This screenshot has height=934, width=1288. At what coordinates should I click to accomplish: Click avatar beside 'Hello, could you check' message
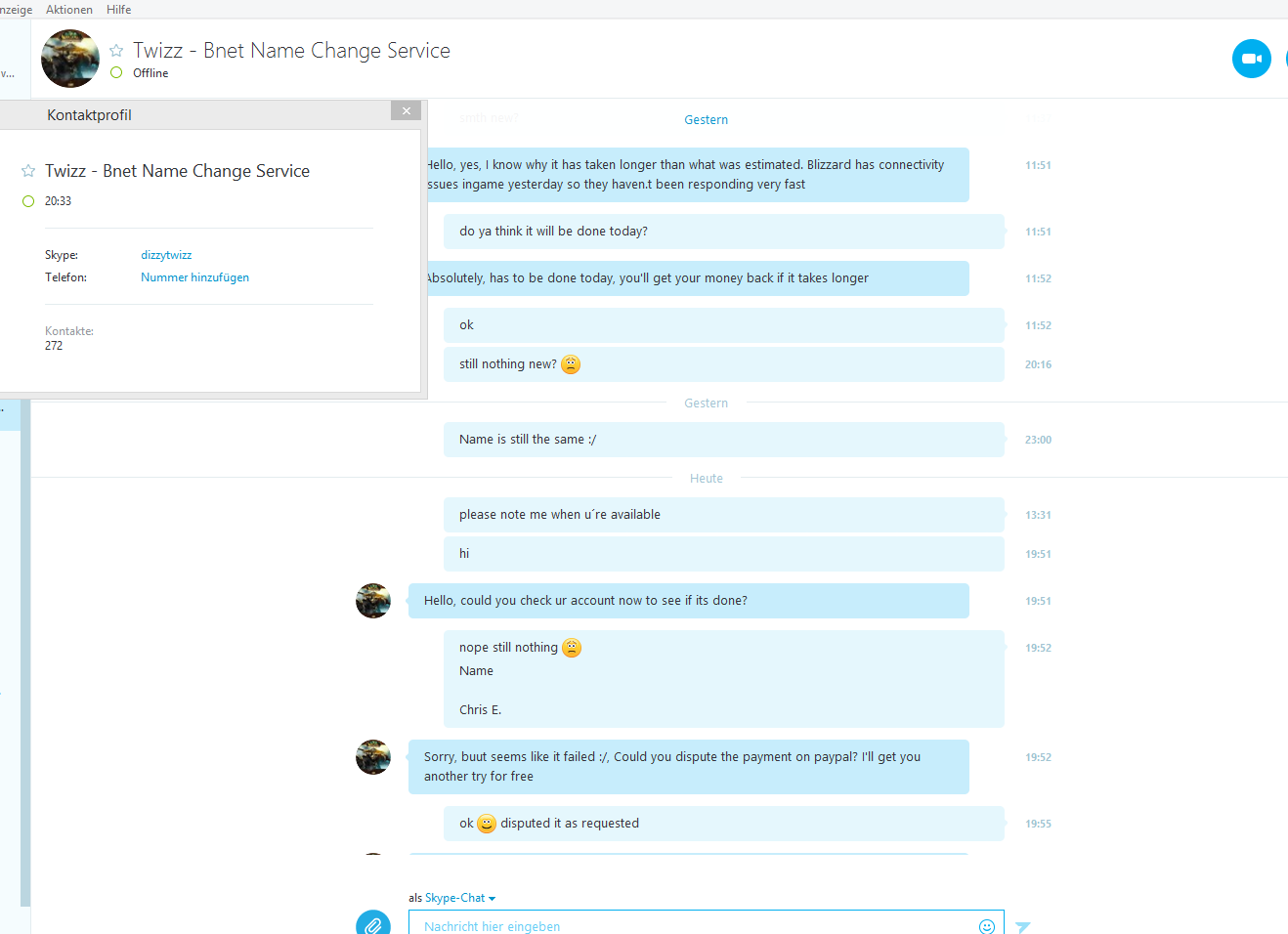(373, 601)
